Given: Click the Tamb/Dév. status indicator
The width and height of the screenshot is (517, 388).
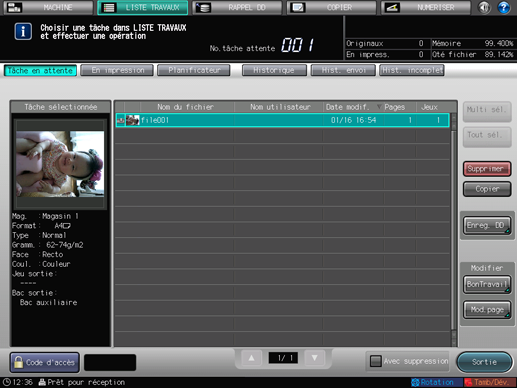Looking at the screenshot, I should tap(490, 382).
